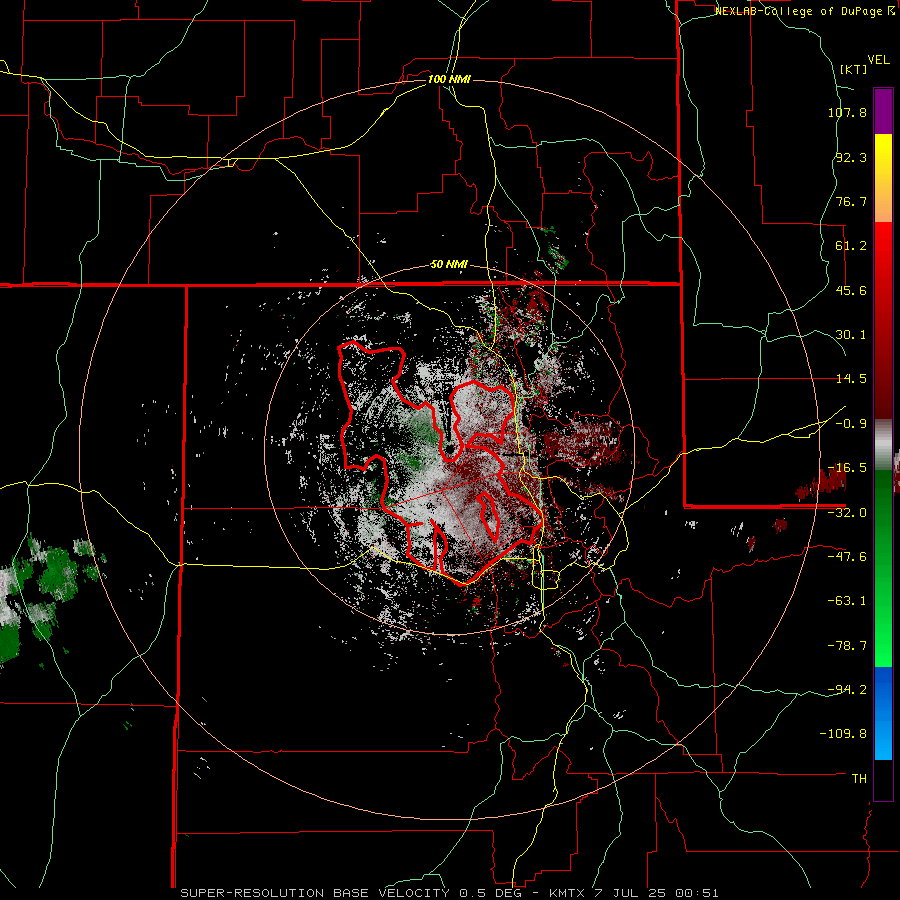Click the -94.2 velocity scale value
900x900 pixels.
(x=847, y=690)
